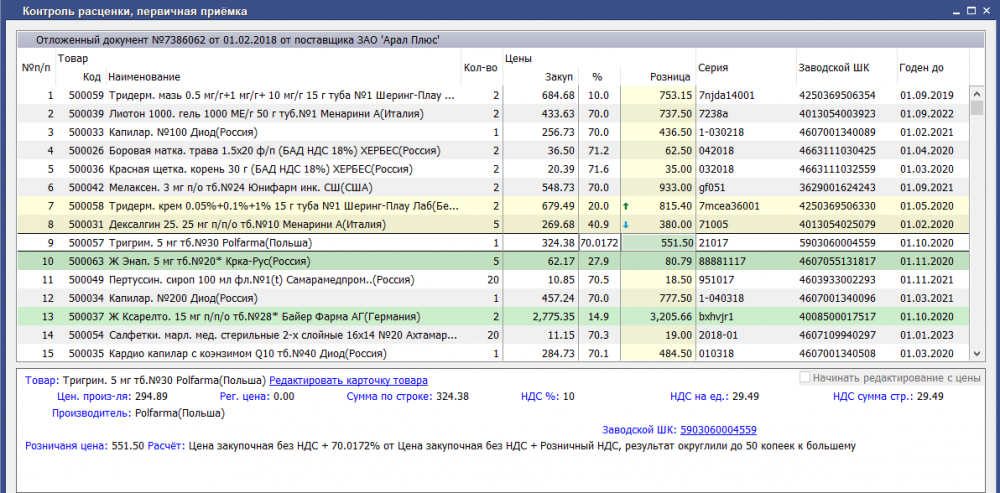Select row 'Пертуссин. сироп 100 мл'
The height and width of the screenshot is (493, 1000).
tap(494, 280)
